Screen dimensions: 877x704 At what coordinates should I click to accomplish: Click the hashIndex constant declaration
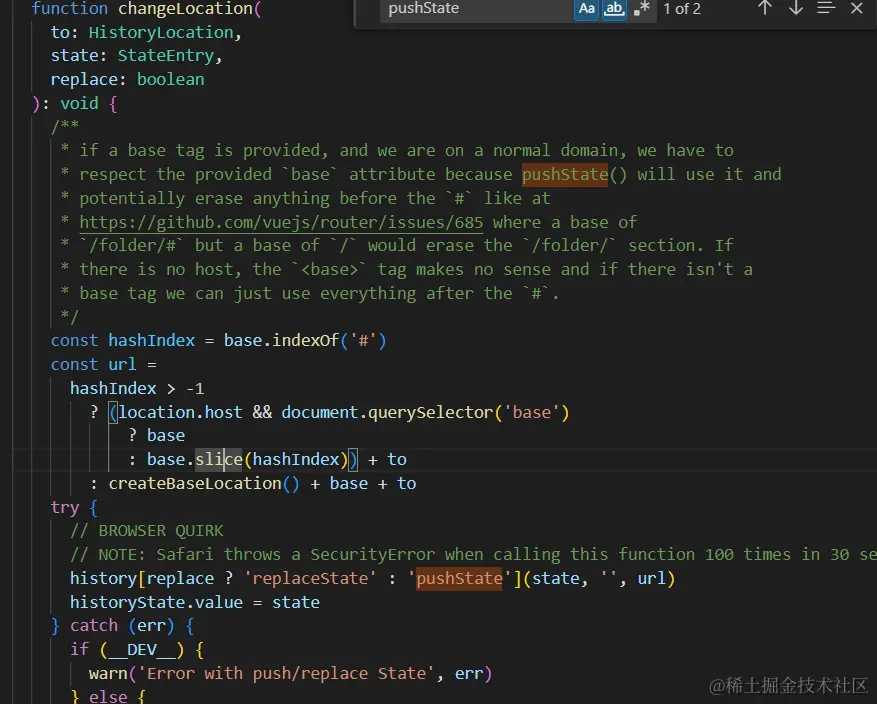[x=151, y=341]
